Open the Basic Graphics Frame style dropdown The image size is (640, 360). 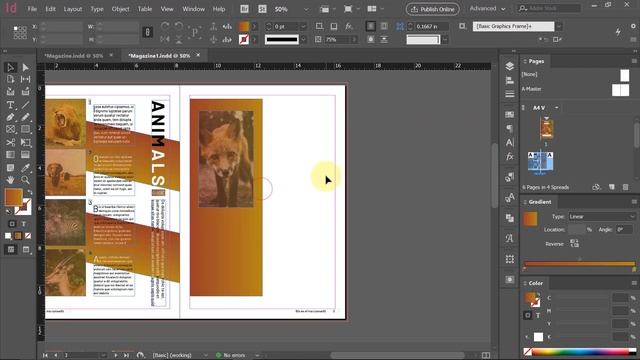(x=559, y=27)
